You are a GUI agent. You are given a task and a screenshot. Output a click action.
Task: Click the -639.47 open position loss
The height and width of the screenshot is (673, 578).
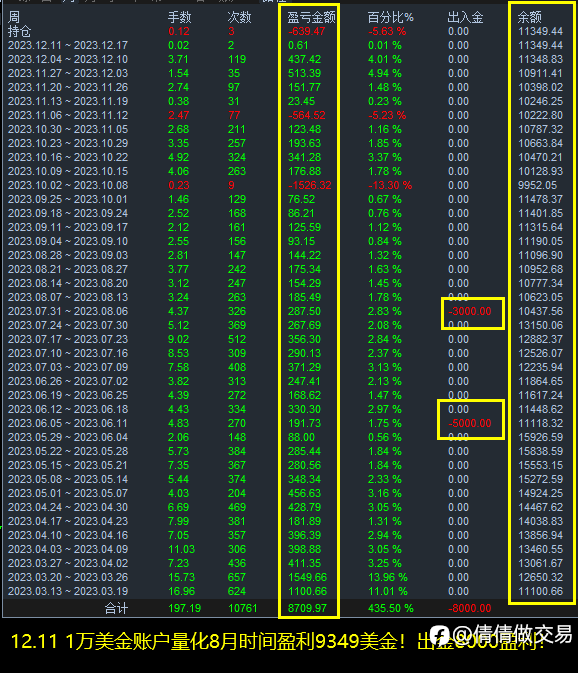[306, 31]
